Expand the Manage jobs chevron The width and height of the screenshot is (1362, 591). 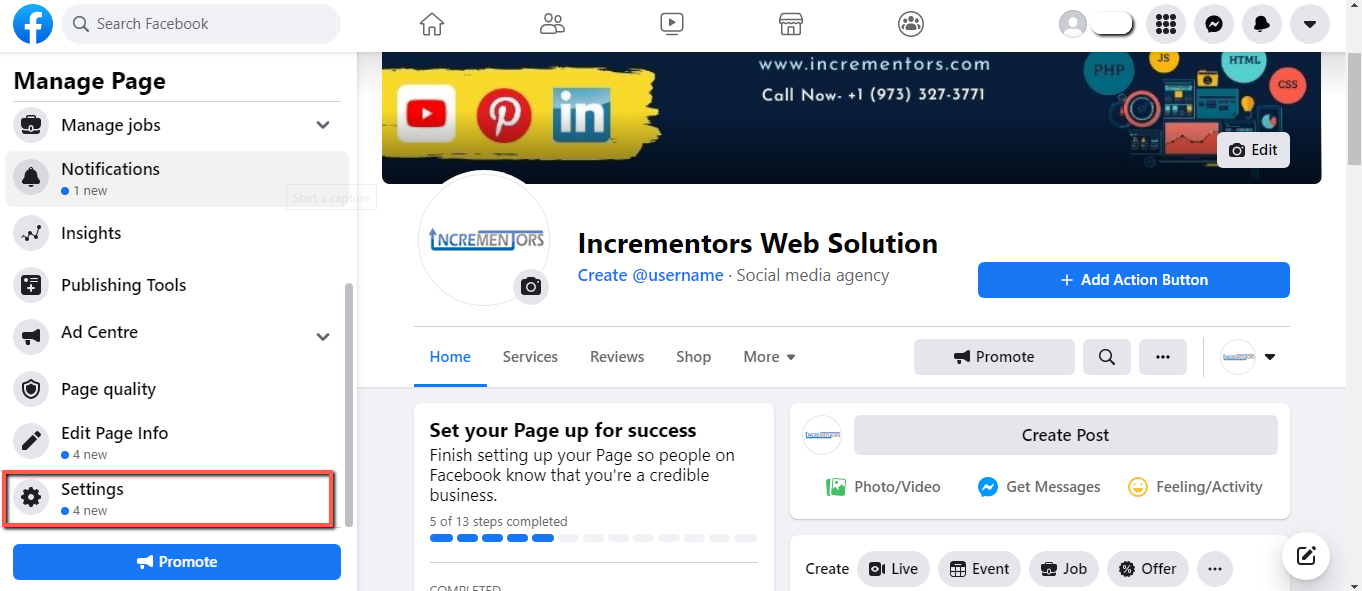323,125
